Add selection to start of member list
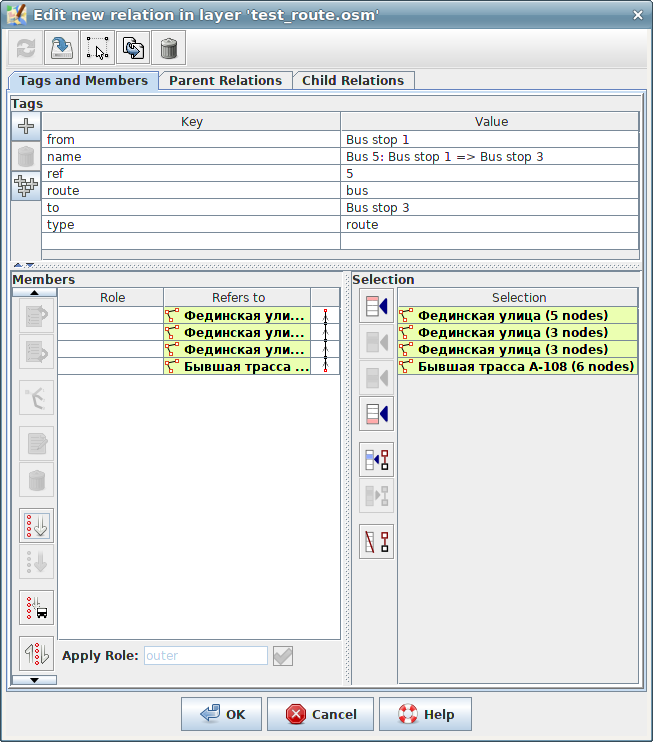Screen dimensions: 653x742 click(x=376, y=305)
